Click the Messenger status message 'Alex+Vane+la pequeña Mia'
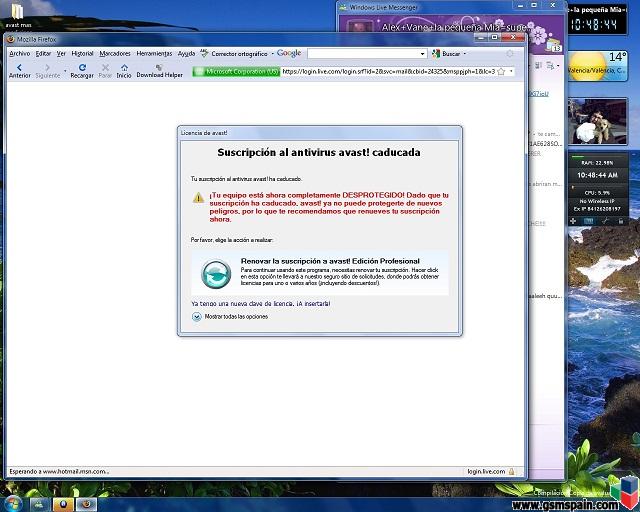Screen dimensions: 640x512 456,27
